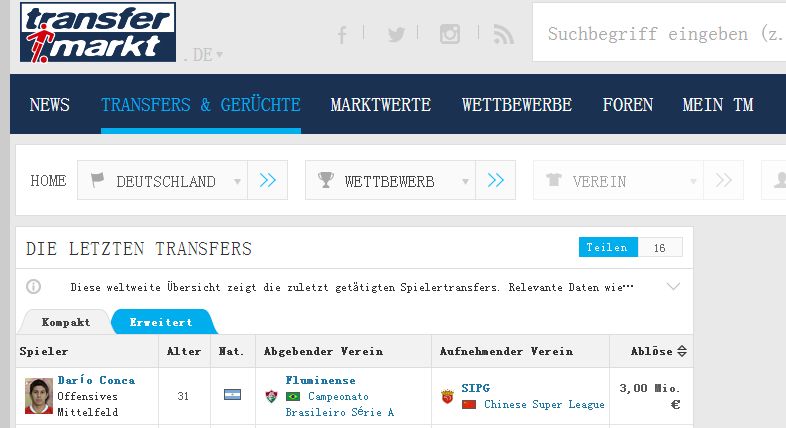Click the Fluminense club crest
786x428 pixels.
coord(271,396)
